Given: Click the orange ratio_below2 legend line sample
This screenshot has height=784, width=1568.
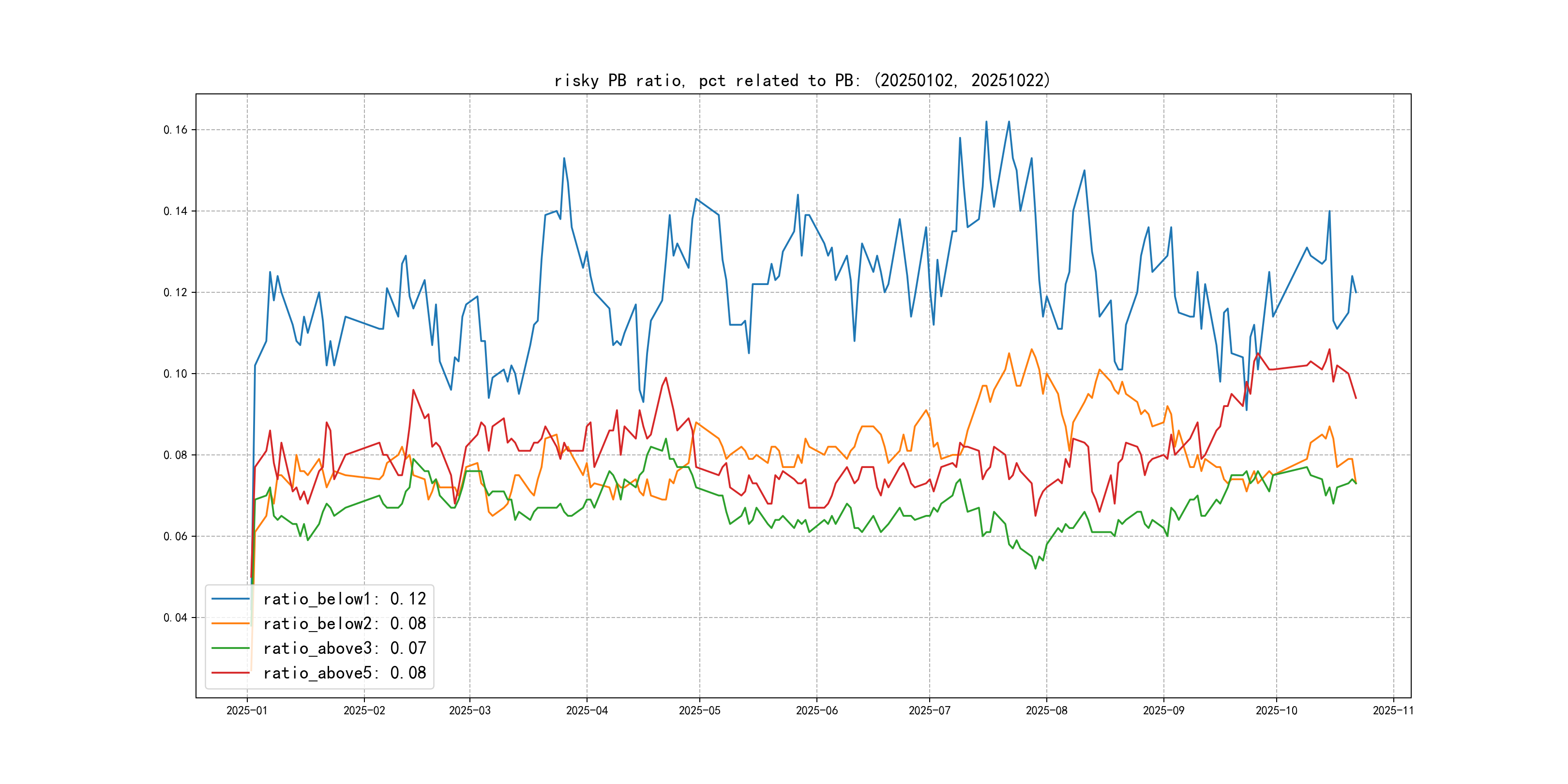Looking at the screenshot, I should click(230, 623).
